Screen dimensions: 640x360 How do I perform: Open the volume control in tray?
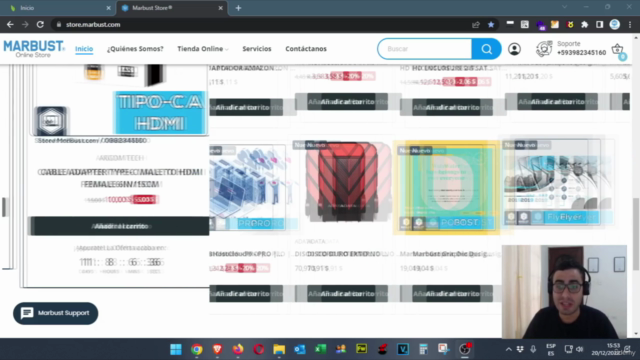click(580, 349)
